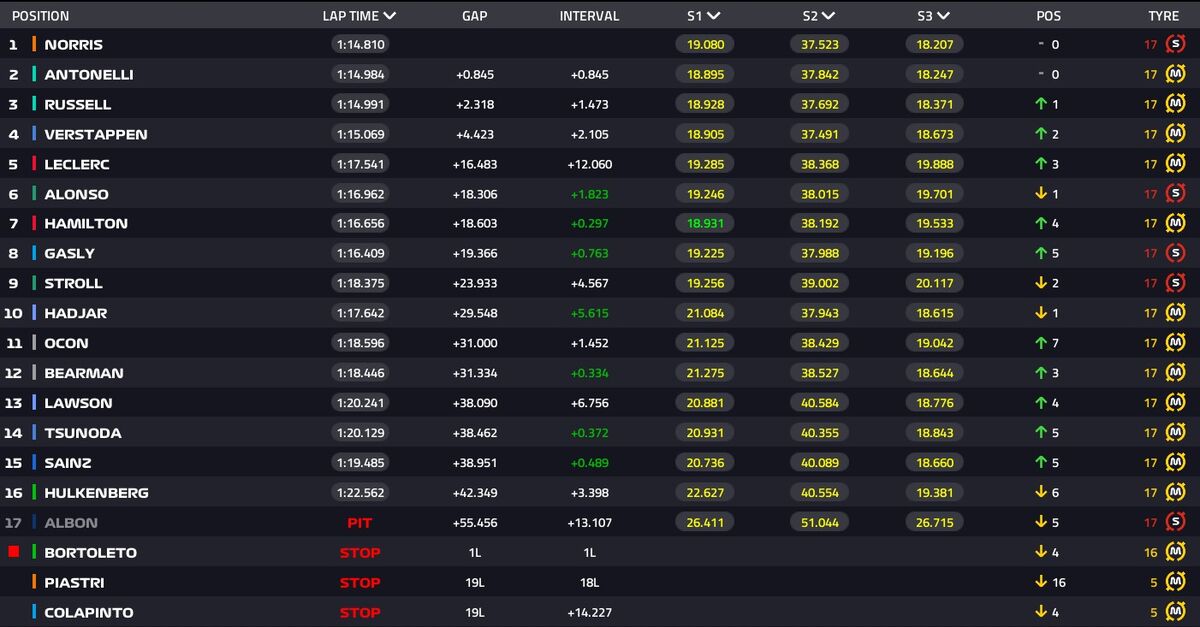The height and width of the screenshot is (627, 1200).
Task: Click the yellow down arrow for Piastri
Action: point(1041,582)
